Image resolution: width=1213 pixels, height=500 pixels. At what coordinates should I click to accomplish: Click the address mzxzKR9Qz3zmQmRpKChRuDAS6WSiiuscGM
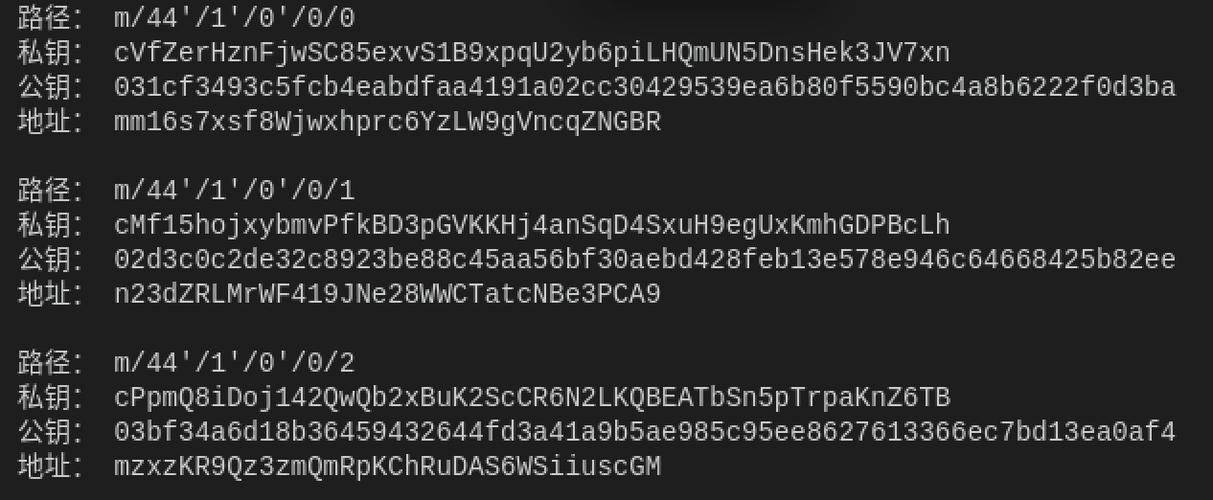point(387,467)
